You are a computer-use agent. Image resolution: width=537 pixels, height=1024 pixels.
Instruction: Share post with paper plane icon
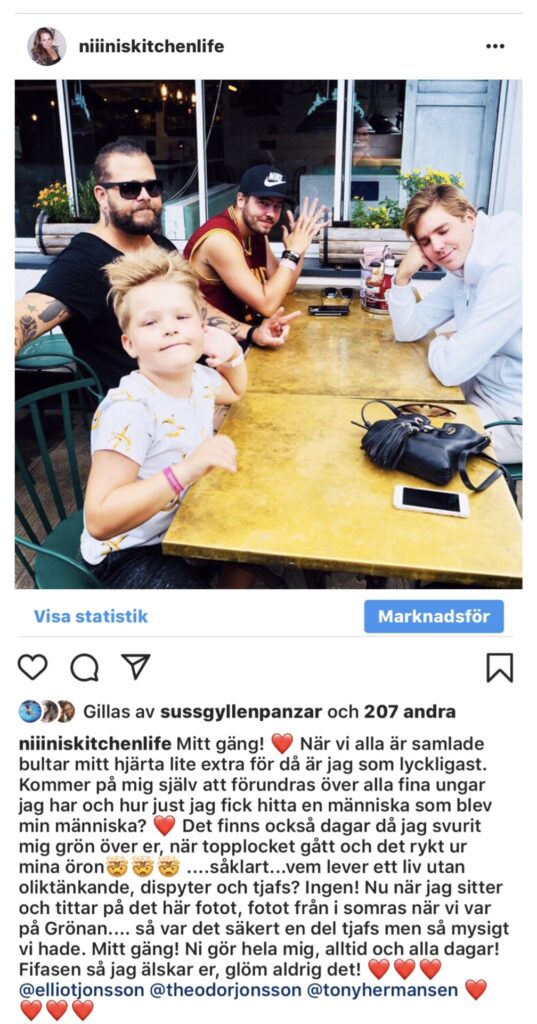coord(136,667)
